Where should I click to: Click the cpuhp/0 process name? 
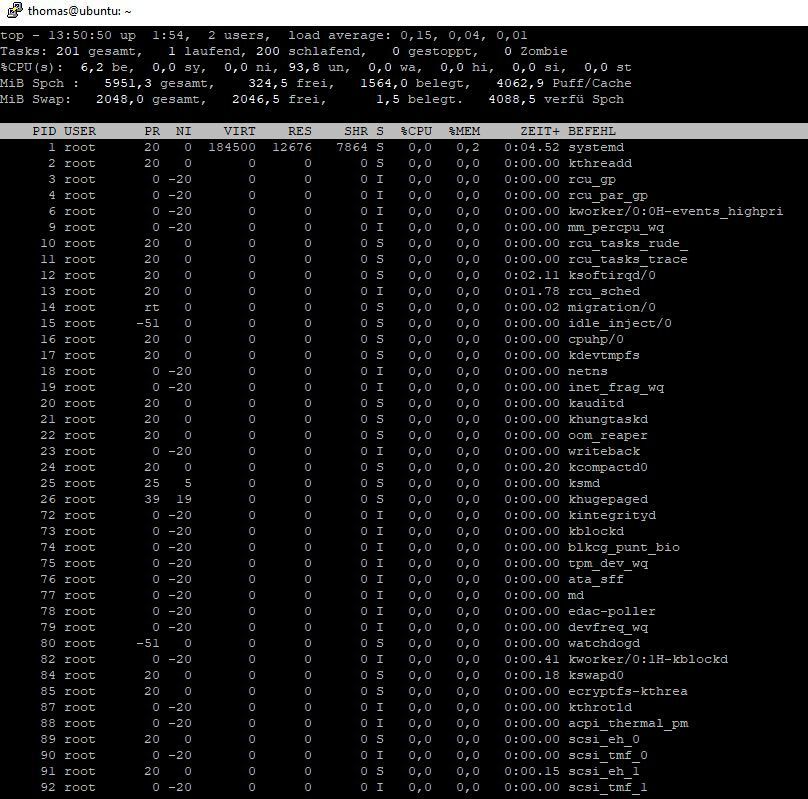click(x=596, y=339)
